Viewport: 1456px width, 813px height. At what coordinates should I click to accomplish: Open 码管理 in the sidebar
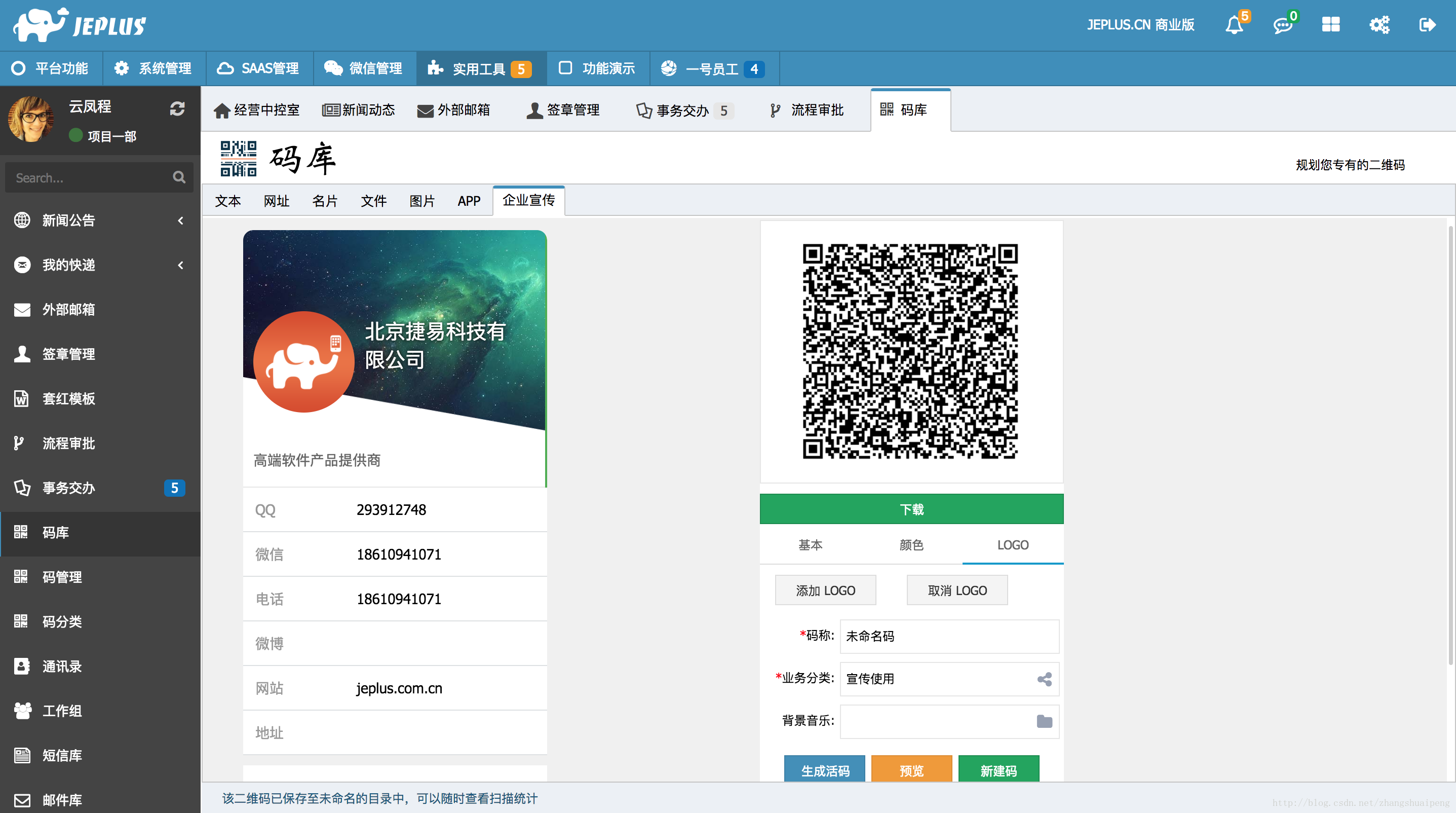pyautogui.click(x=100, y=578)
